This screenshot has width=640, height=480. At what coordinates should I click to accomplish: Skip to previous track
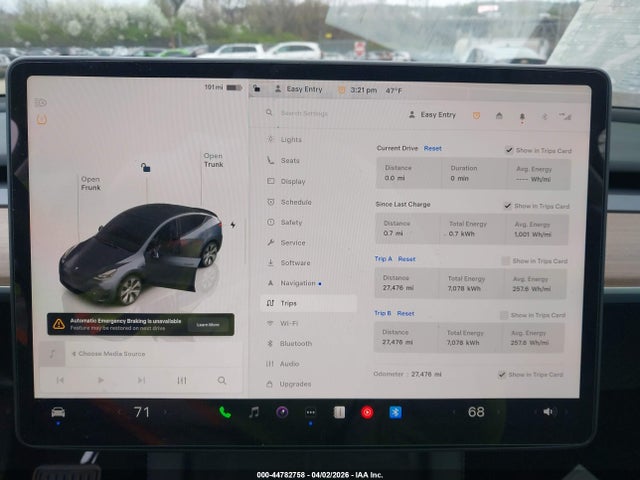pos(60,380)
